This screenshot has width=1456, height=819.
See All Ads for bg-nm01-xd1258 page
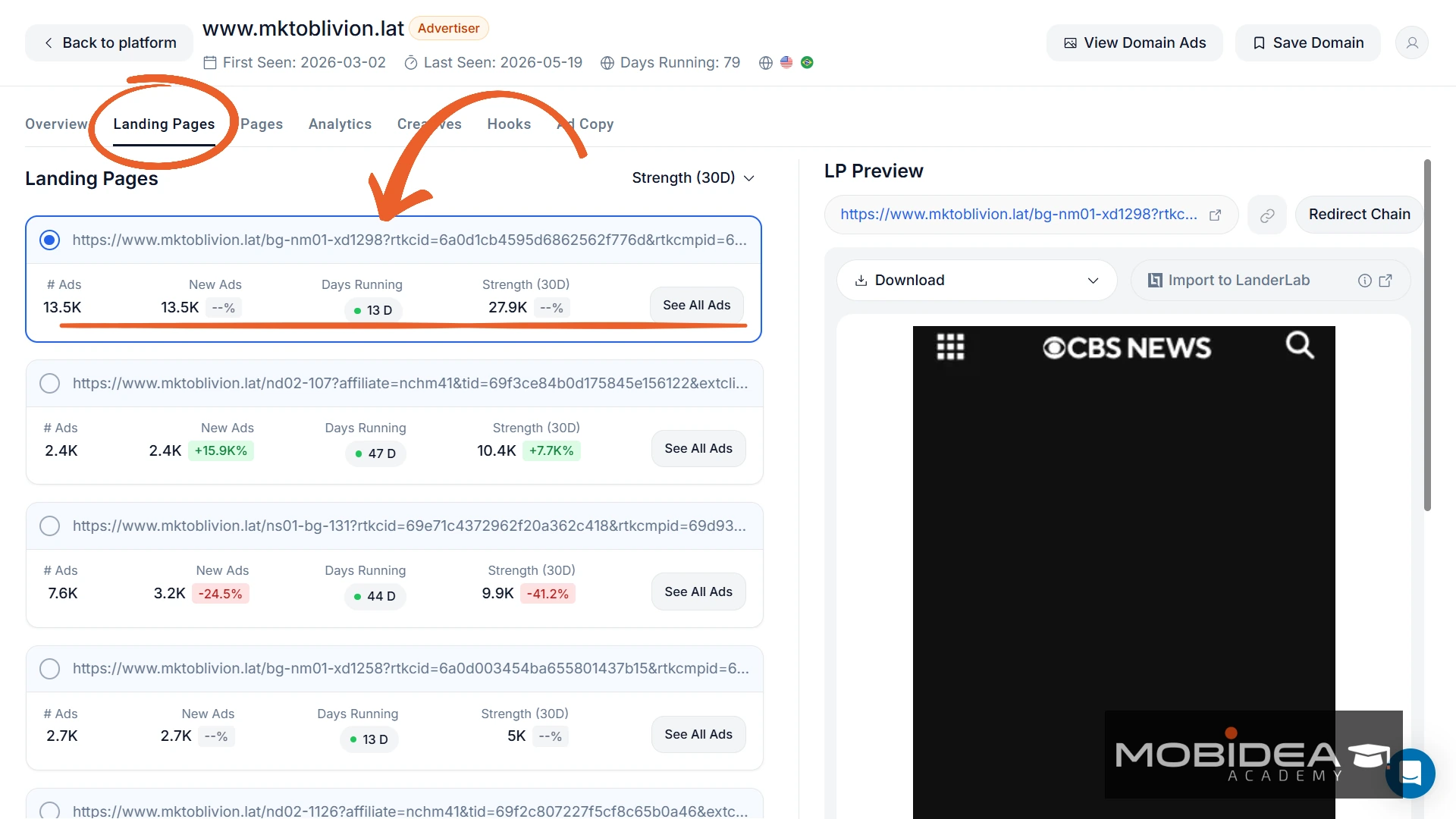click(698, 735)
